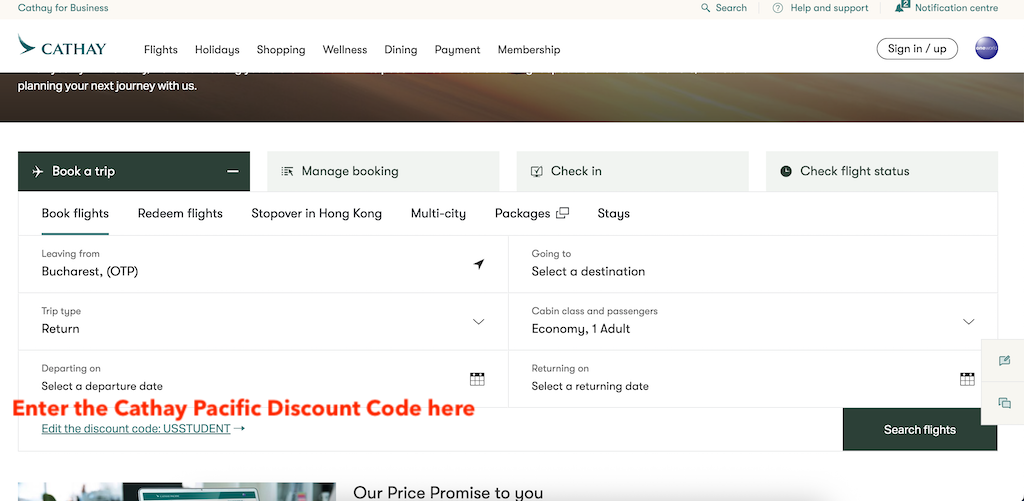Click the Packages external link icon
Screen dimensions: 1024x501
[562, 213]
